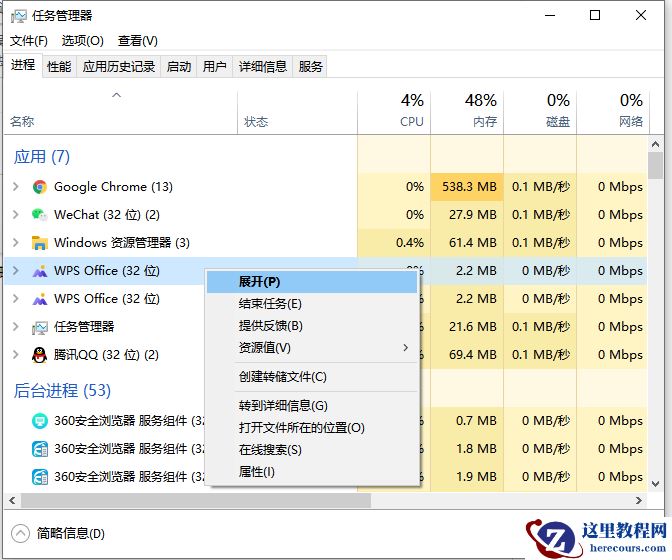
Task: Click the second 360安全浏览器 service icon
Action: [39, 449]
